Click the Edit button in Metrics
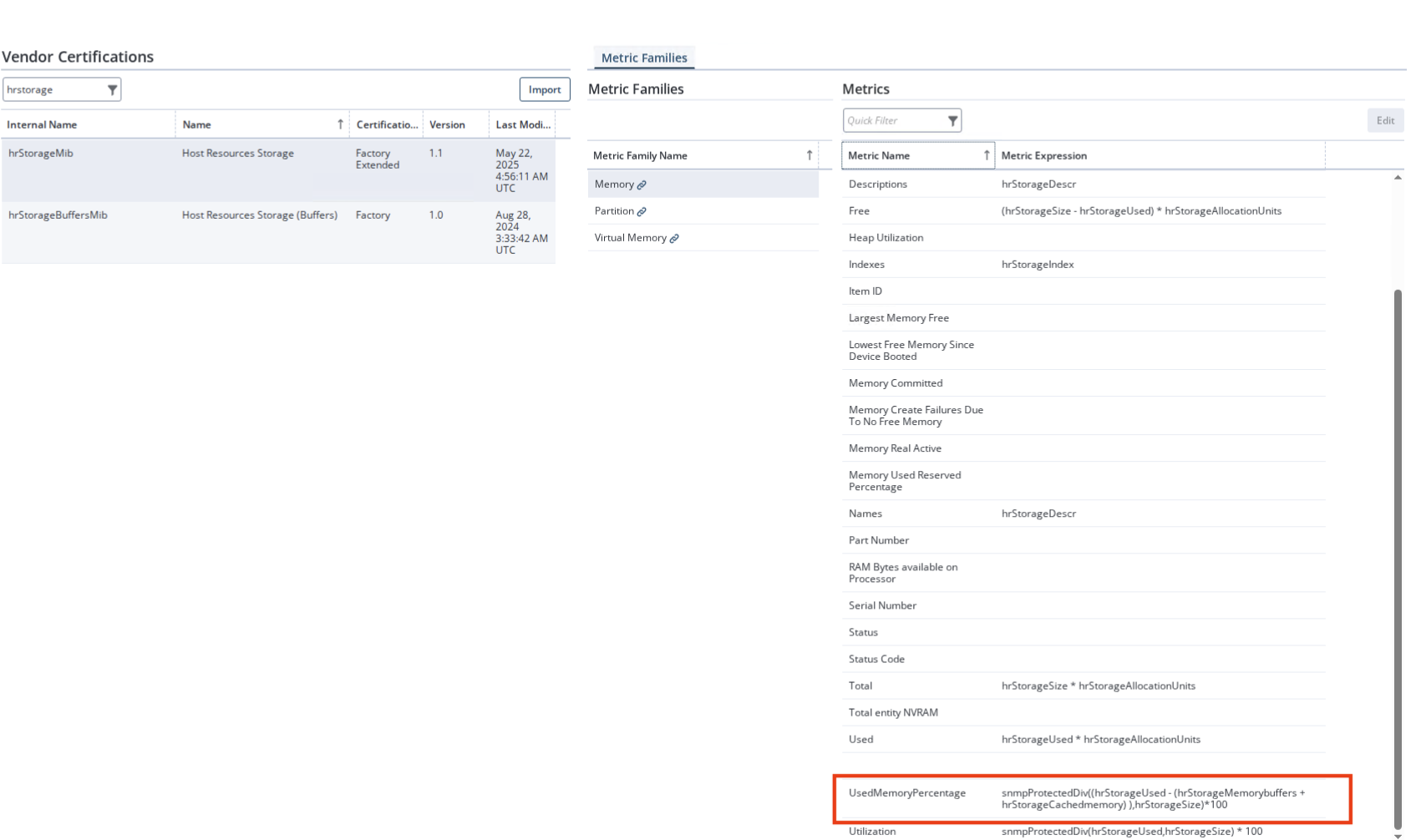Image resolution: width=1416 pixels, height=840 pixels. 1385,121
